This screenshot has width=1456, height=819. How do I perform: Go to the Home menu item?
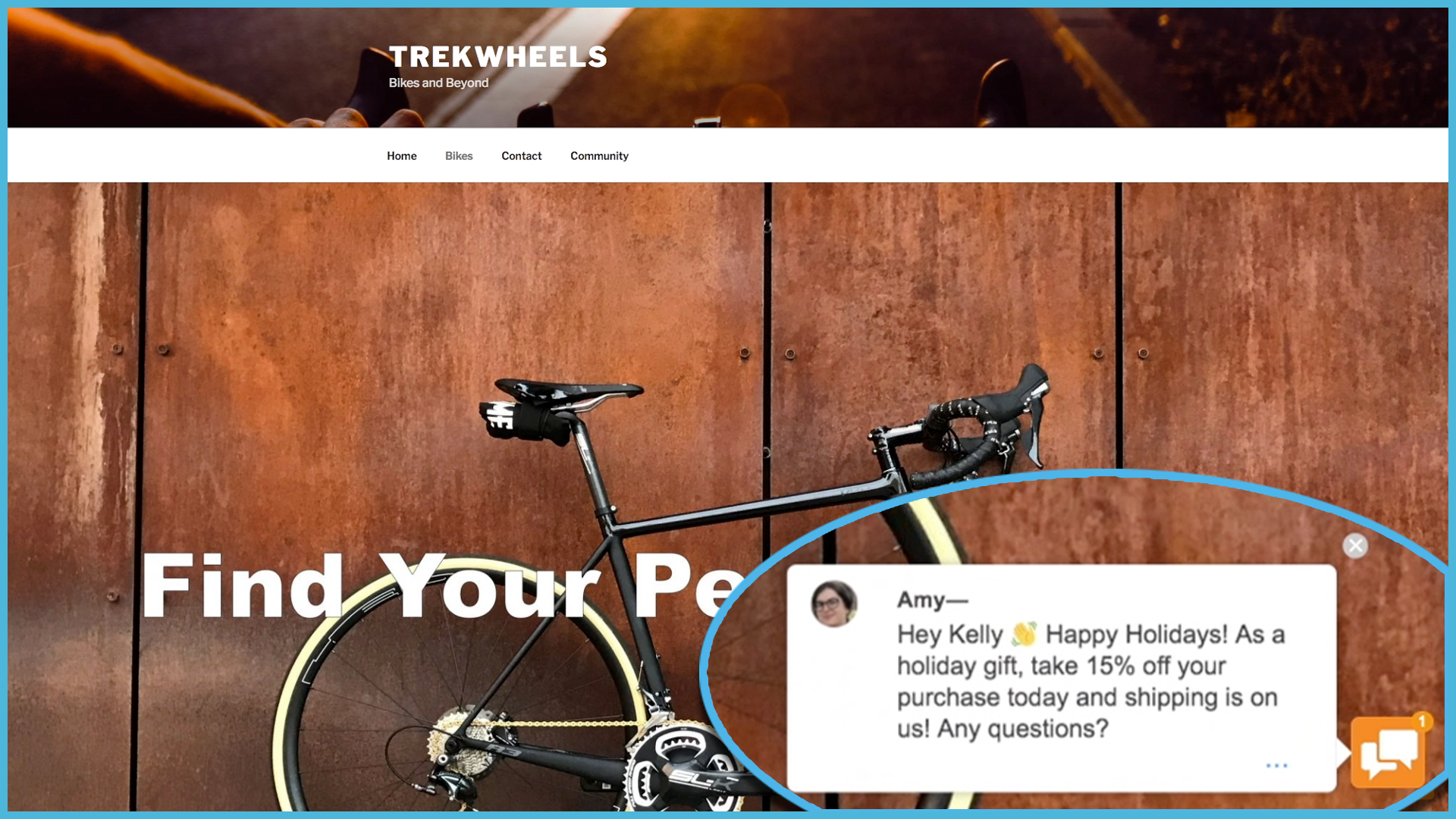[401, 155]
